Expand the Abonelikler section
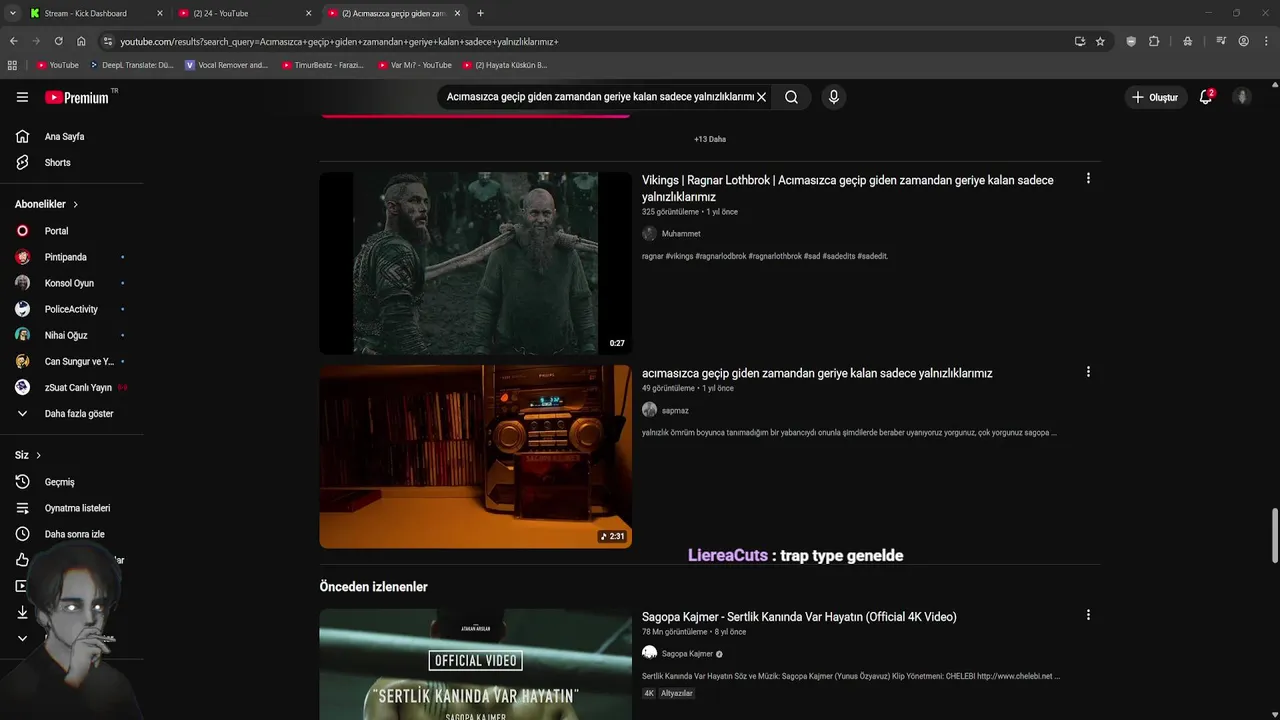 point(47,204)
